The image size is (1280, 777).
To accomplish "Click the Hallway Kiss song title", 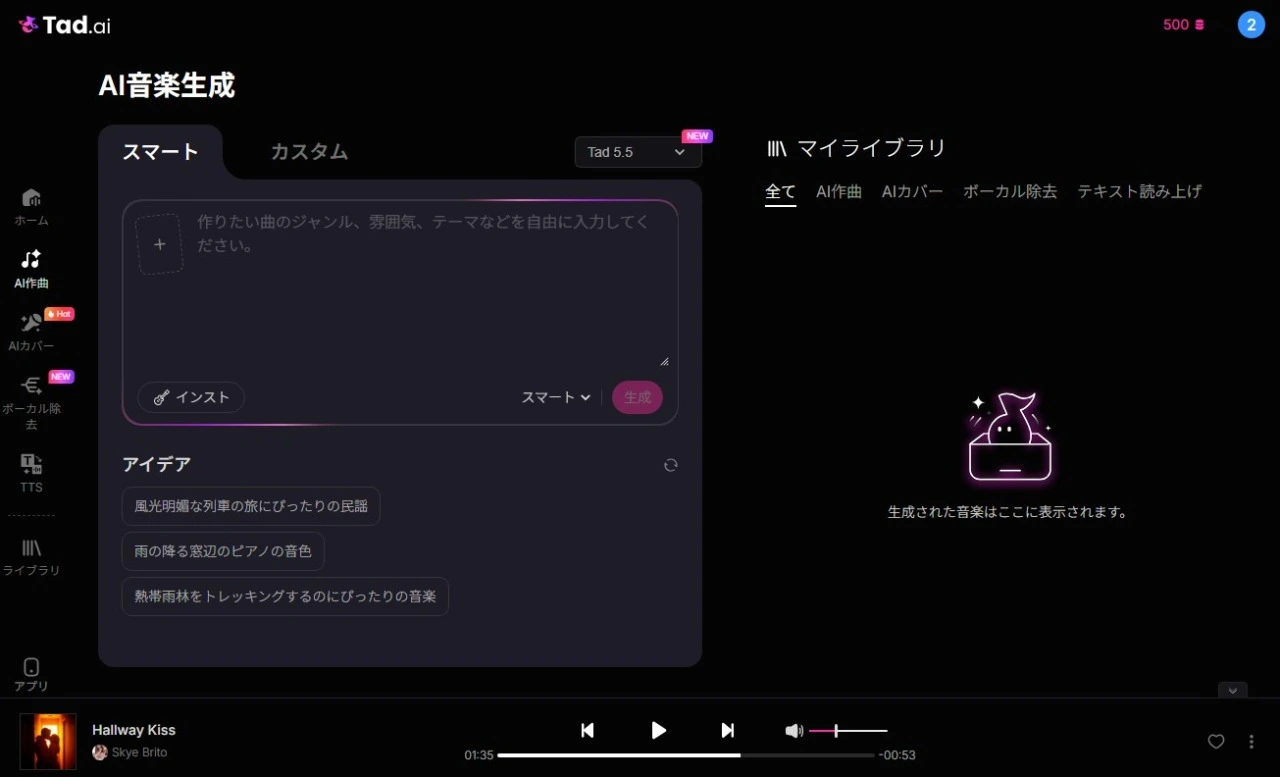I will (134, 730).
